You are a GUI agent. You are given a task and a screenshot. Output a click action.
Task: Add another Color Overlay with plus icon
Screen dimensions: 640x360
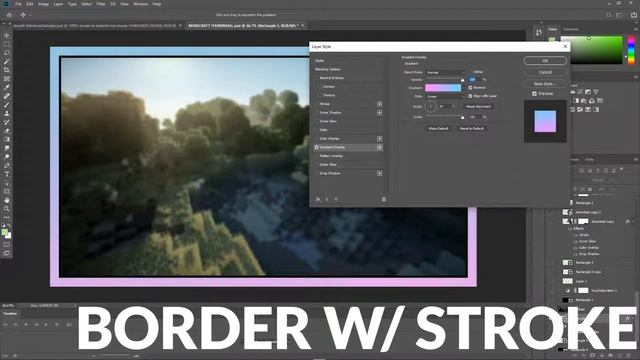380,139
